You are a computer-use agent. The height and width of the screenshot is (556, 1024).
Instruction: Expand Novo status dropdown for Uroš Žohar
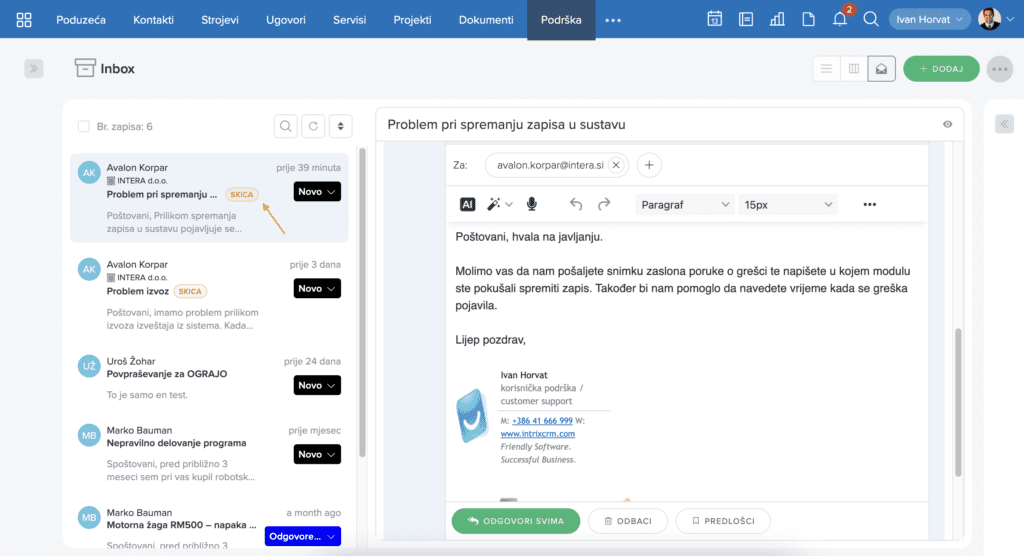point(317,385)
